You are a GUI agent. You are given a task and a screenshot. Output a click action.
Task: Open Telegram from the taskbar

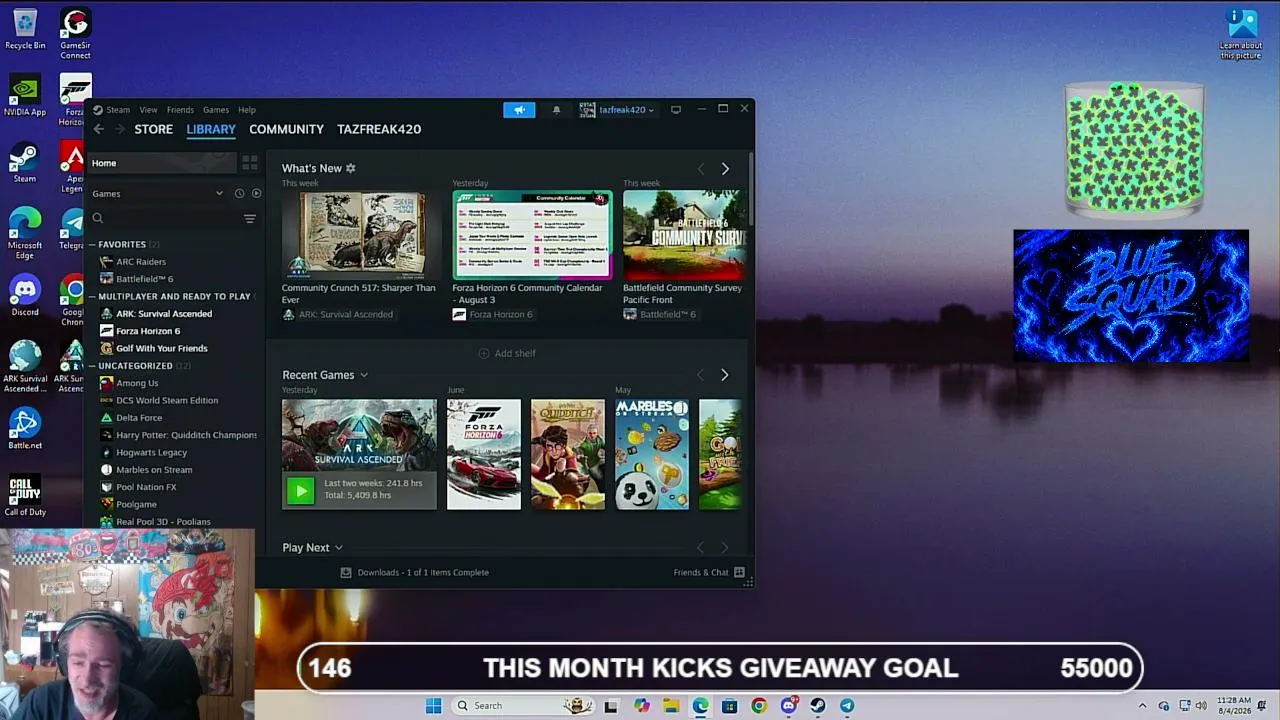point(847,706)
